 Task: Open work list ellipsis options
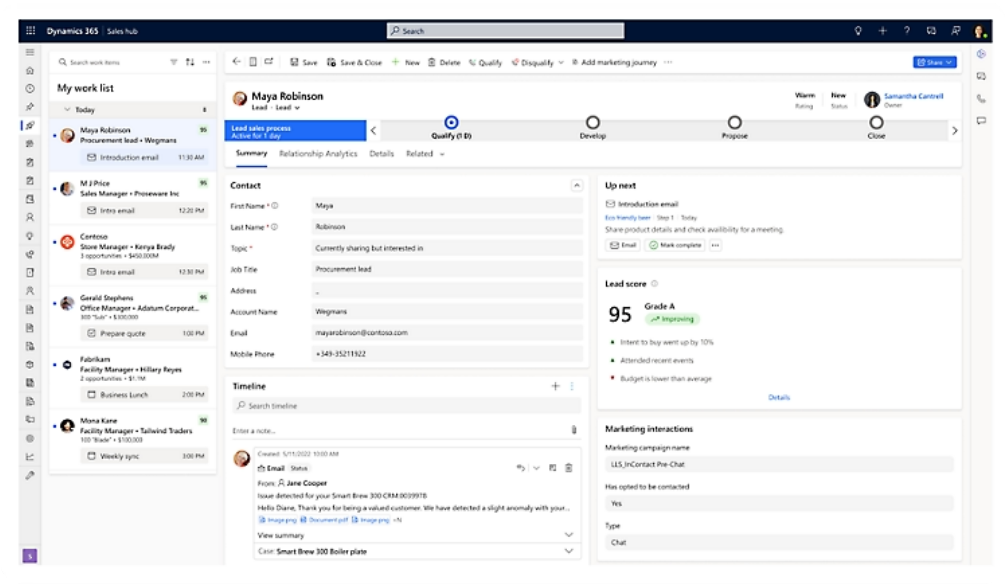point(206,62)
